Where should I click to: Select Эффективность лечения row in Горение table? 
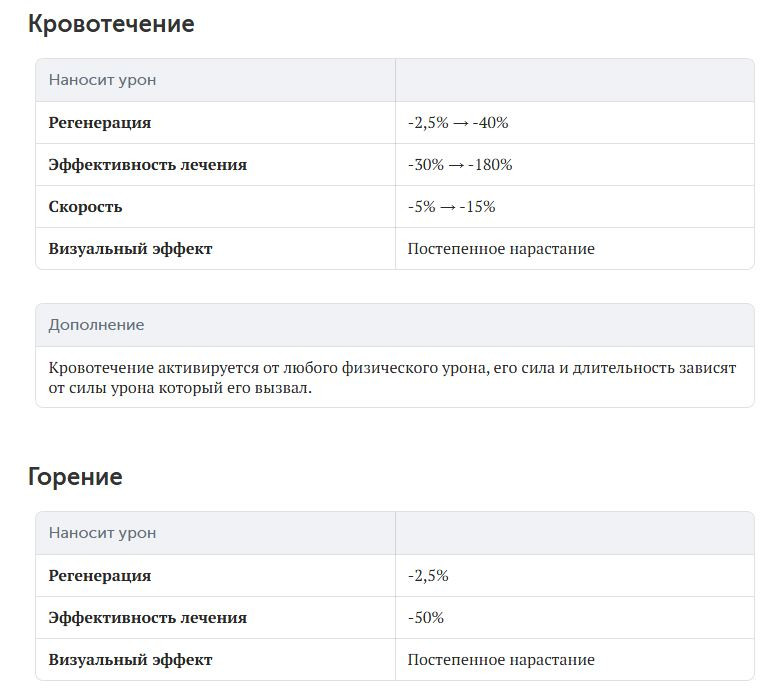click(147, 618)
